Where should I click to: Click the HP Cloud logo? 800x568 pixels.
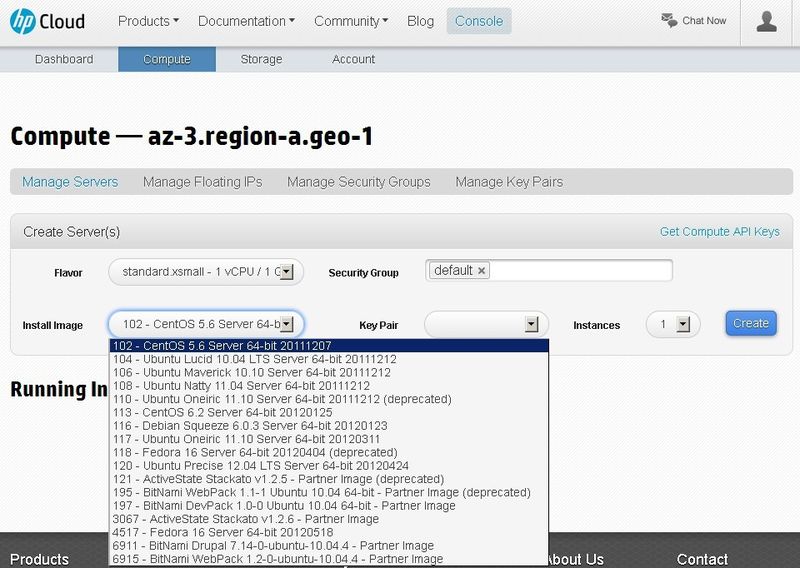[x=47, y=21]
